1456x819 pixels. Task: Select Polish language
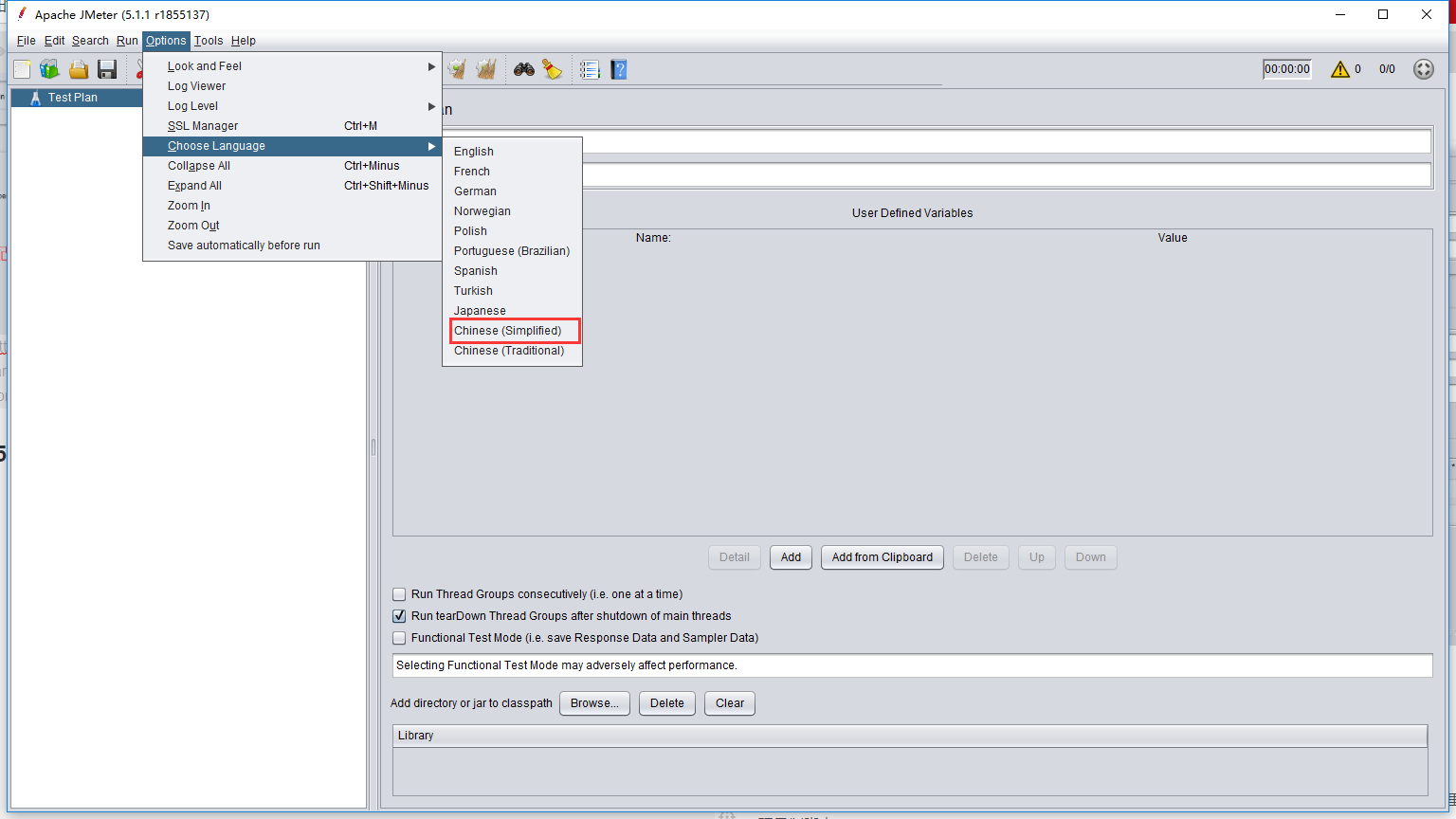click(512, 231)
